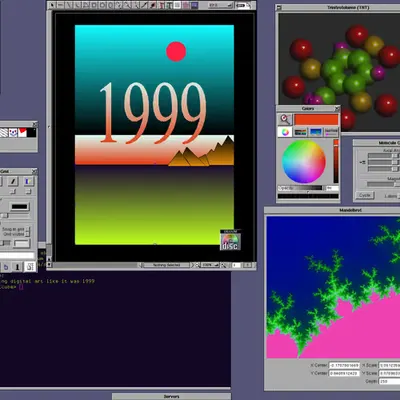Select the solid black pattern swatch

tap(32, 133)
